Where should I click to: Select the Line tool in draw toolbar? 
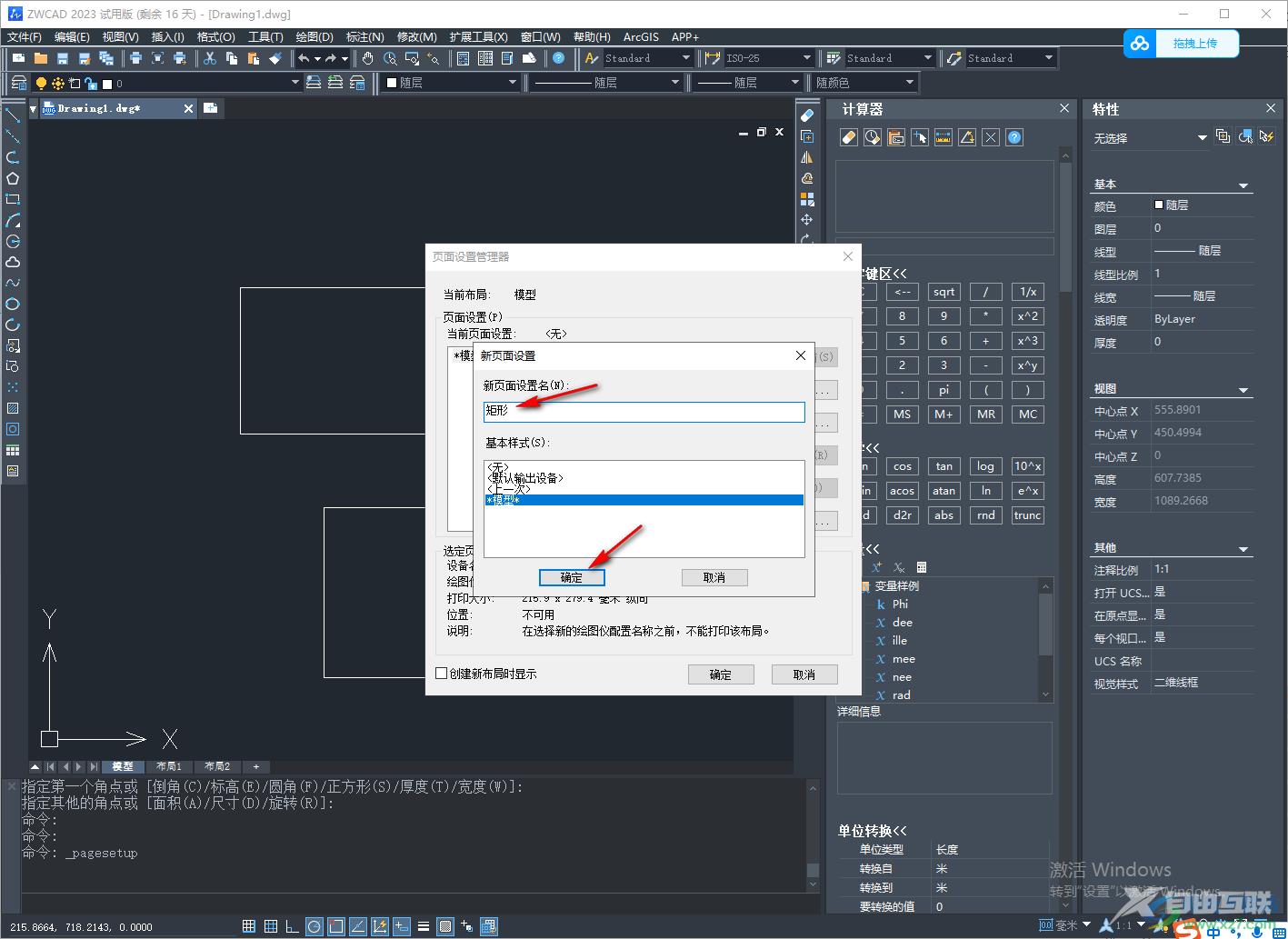(x=13, y=115)
